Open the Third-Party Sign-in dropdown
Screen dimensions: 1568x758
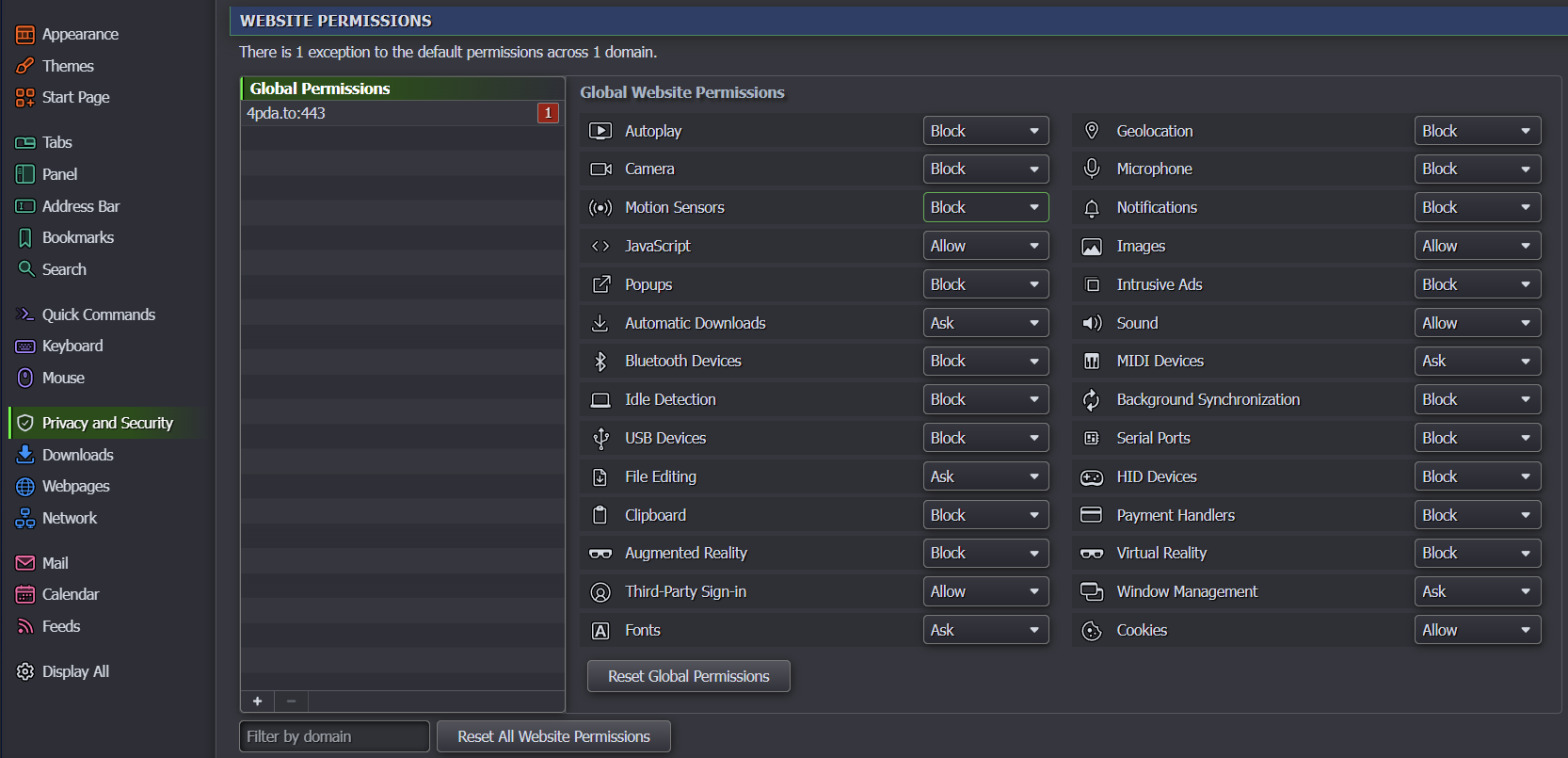pyautogui.click(x=985, y=591)
